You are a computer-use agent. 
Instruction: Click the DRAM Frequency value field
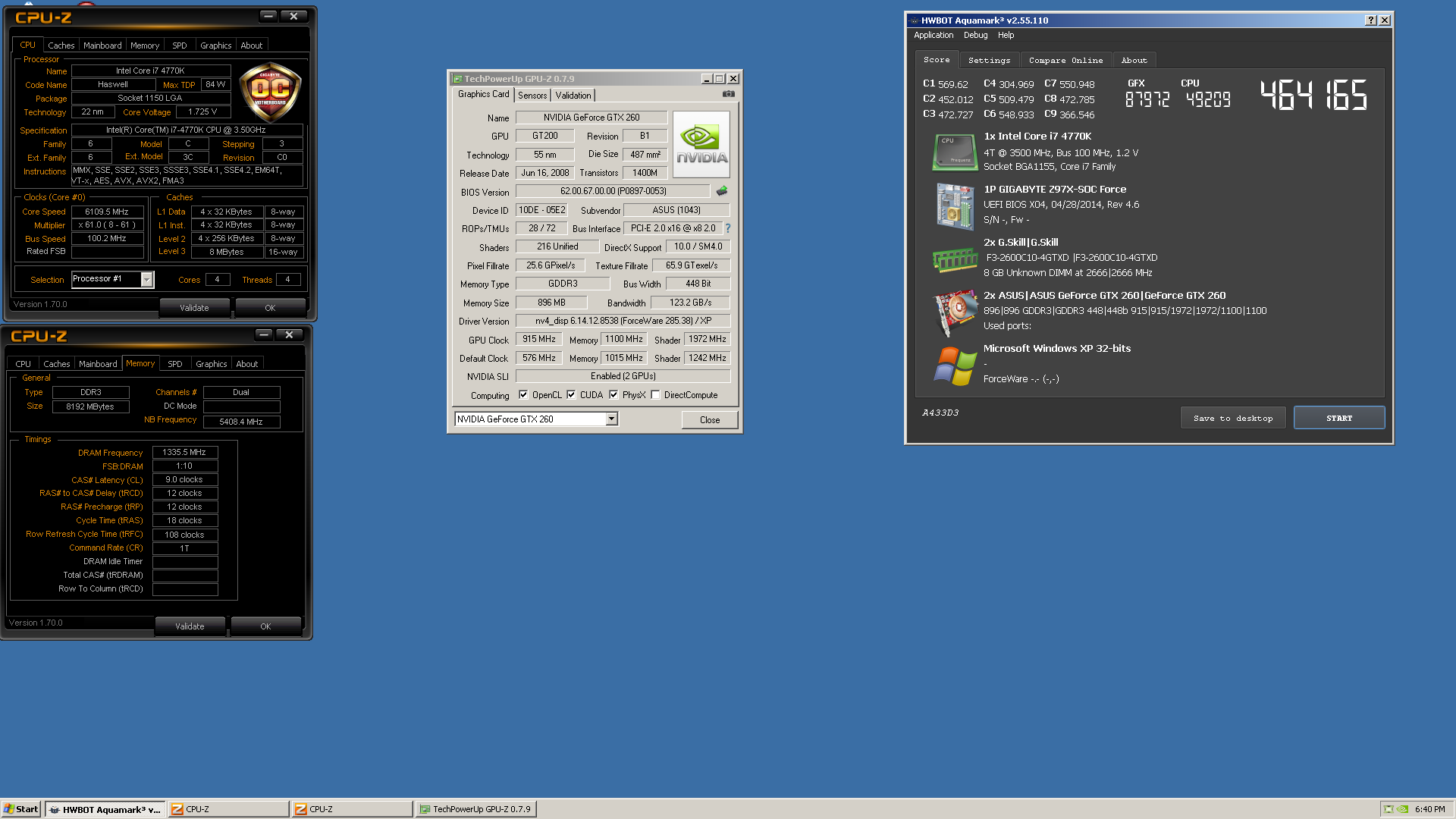click(x=184, y=452)
